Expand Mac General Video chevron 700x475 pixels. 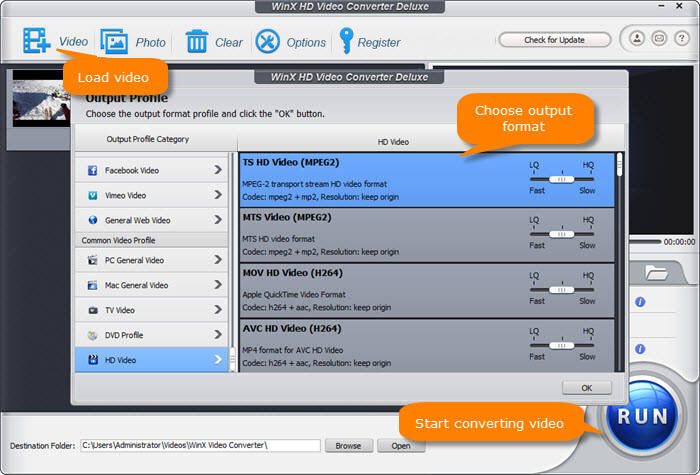click(x=218, y=284)
